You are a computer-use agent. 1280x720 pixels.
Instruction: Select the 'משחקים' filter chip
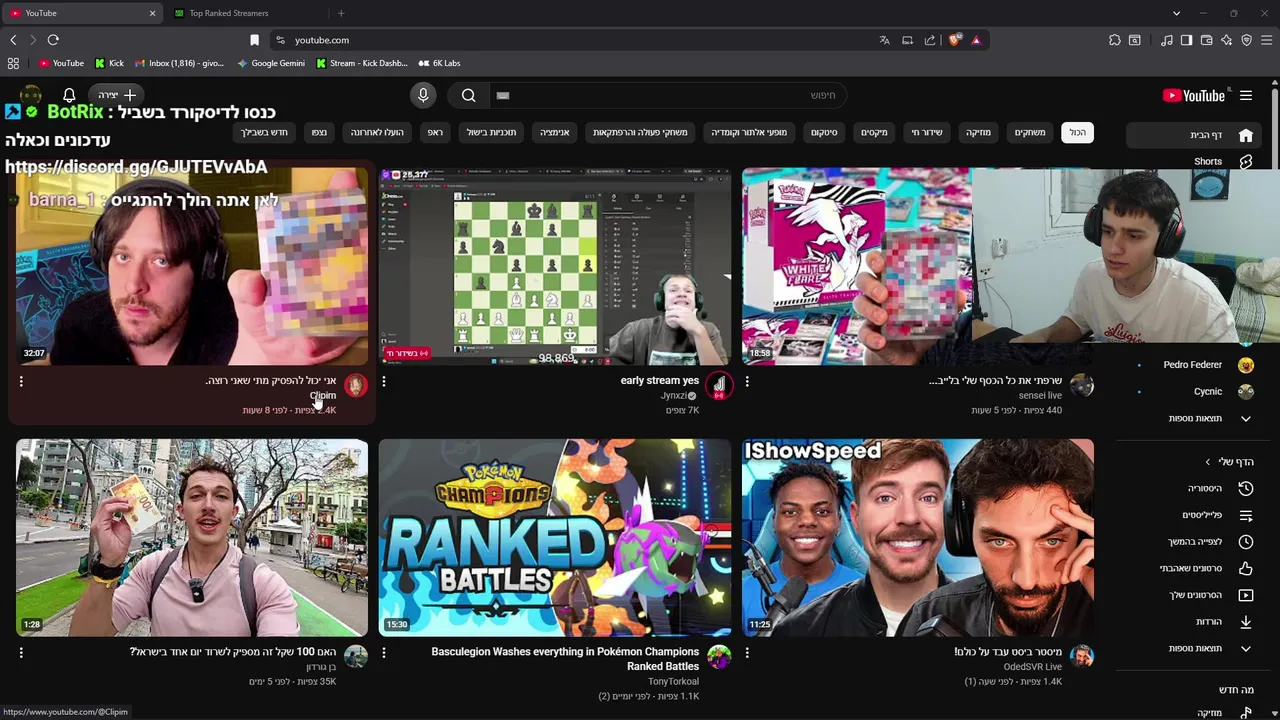click(x=1030, y=132)
